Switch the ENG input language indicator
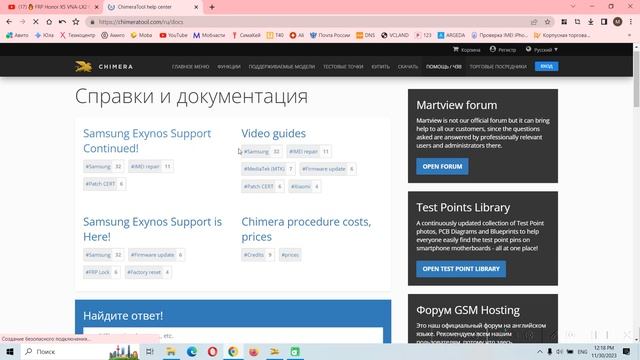This screenshot has height=360, width=640. click(x=582, y=351)
